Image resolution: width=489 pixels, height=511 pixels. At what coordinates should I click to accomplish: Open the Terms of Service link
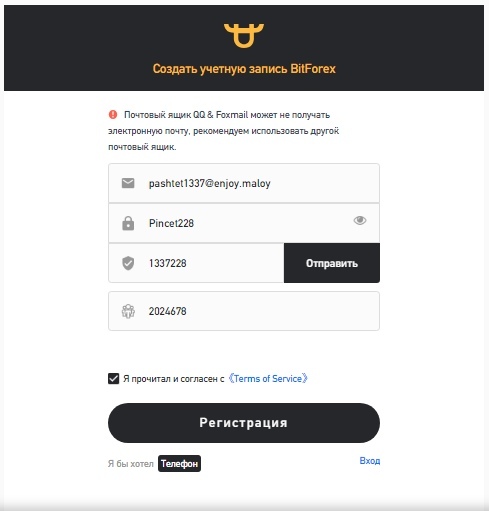(268, 379)
